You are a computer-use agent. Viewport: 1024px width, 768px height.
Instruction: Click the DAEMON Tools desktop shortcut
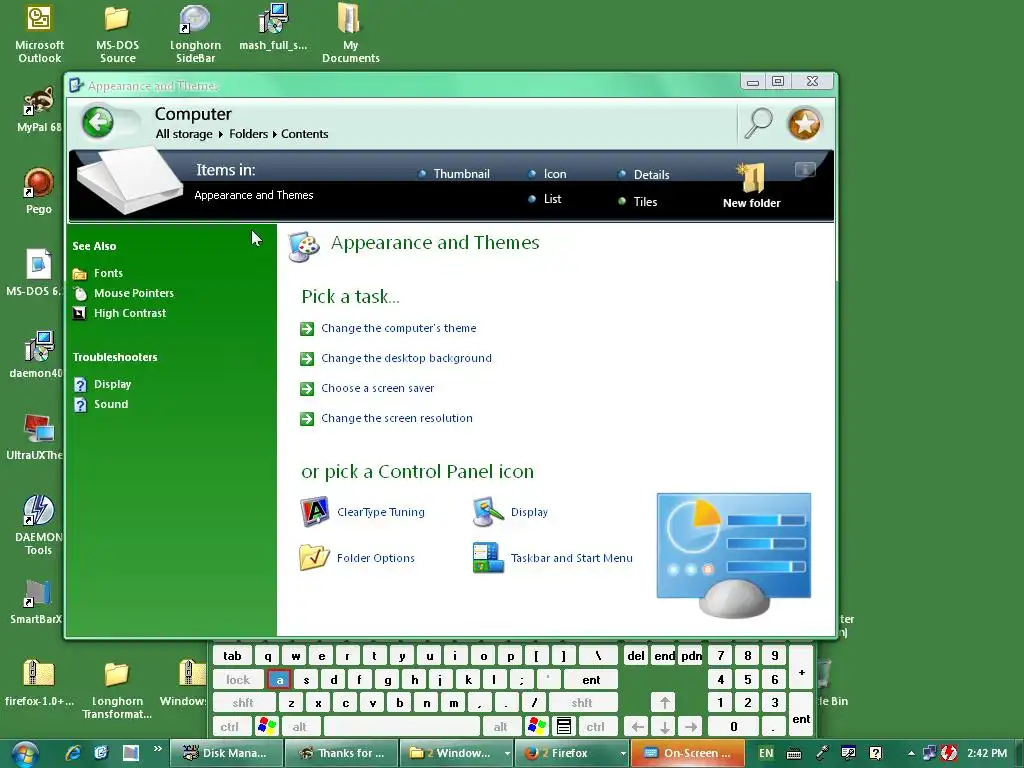click(x=39, y=525)
